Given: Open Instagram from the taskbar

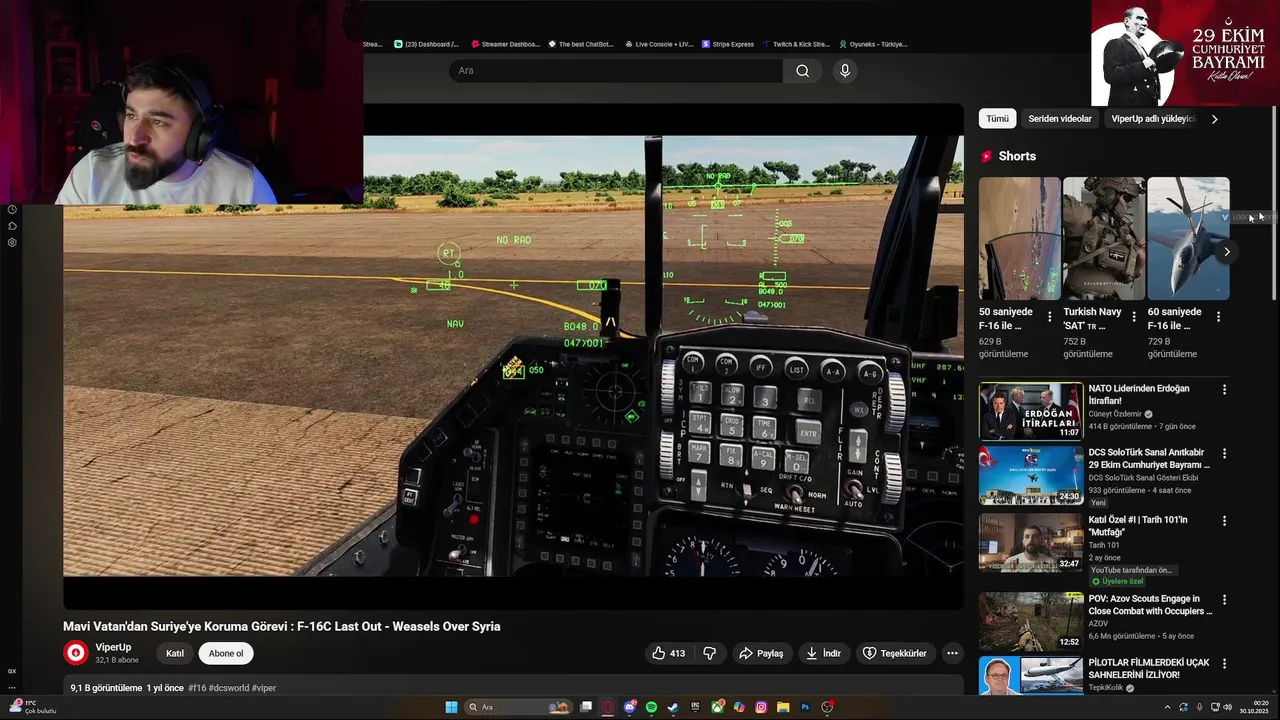Looking at the screenshot, I should pyautogui.click(x=761, y=707).
